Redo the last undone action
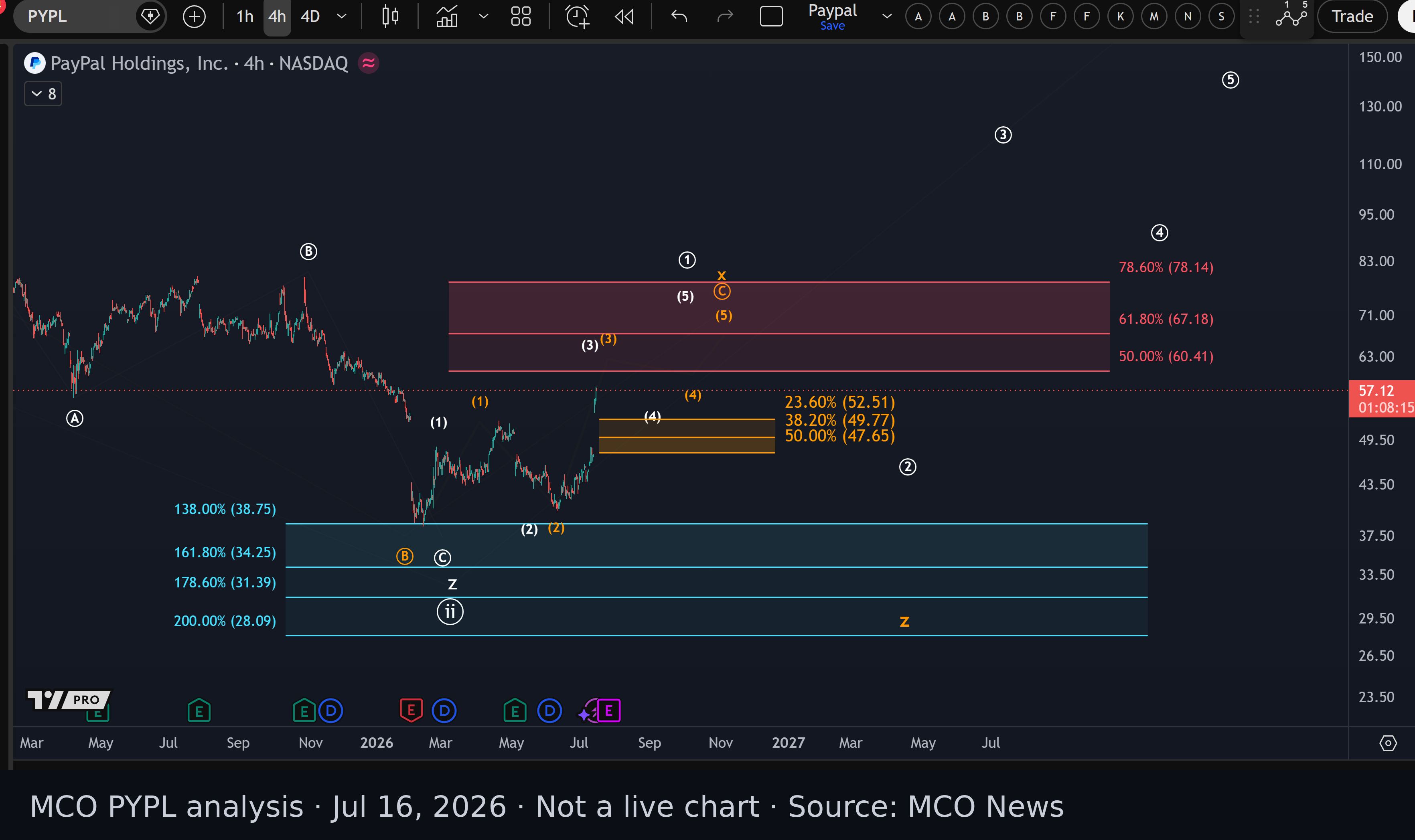Image resolution: width=1415 pixels, height=840 pixels. pos(725,16)
